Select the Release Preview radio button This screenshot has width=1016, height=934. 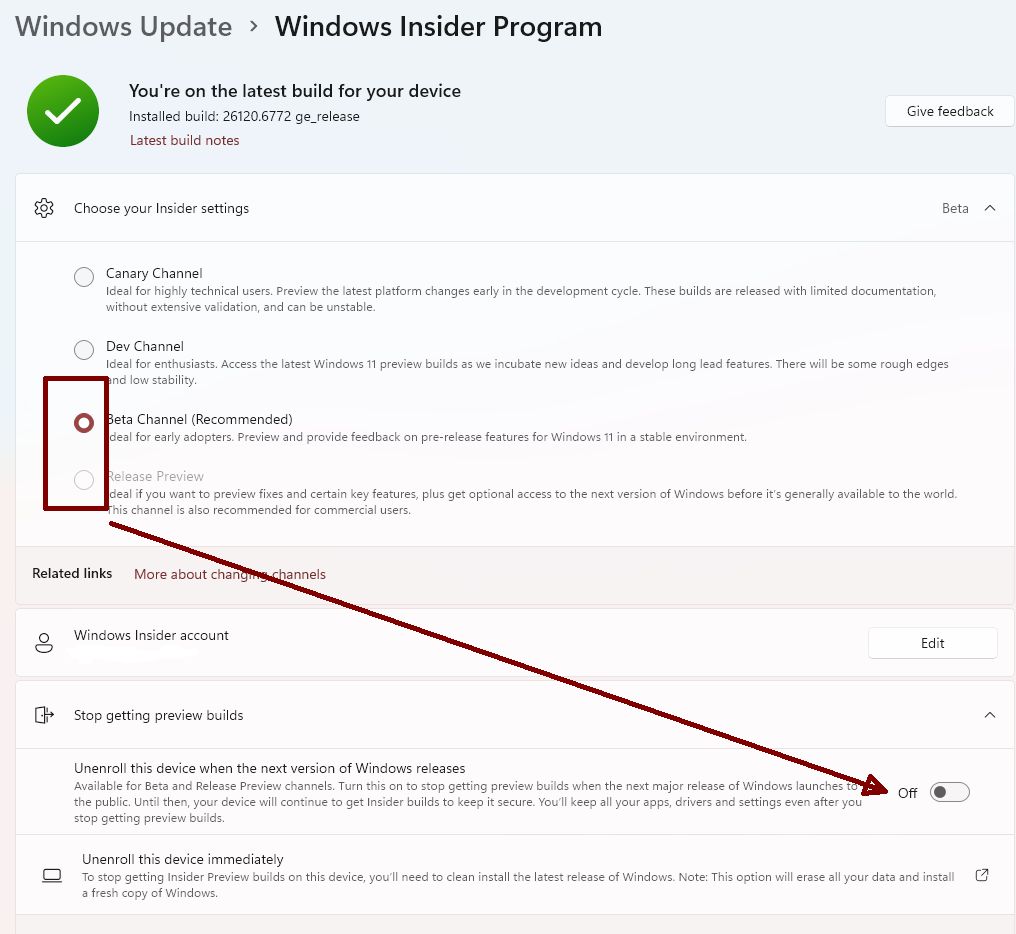pos(84,480)
